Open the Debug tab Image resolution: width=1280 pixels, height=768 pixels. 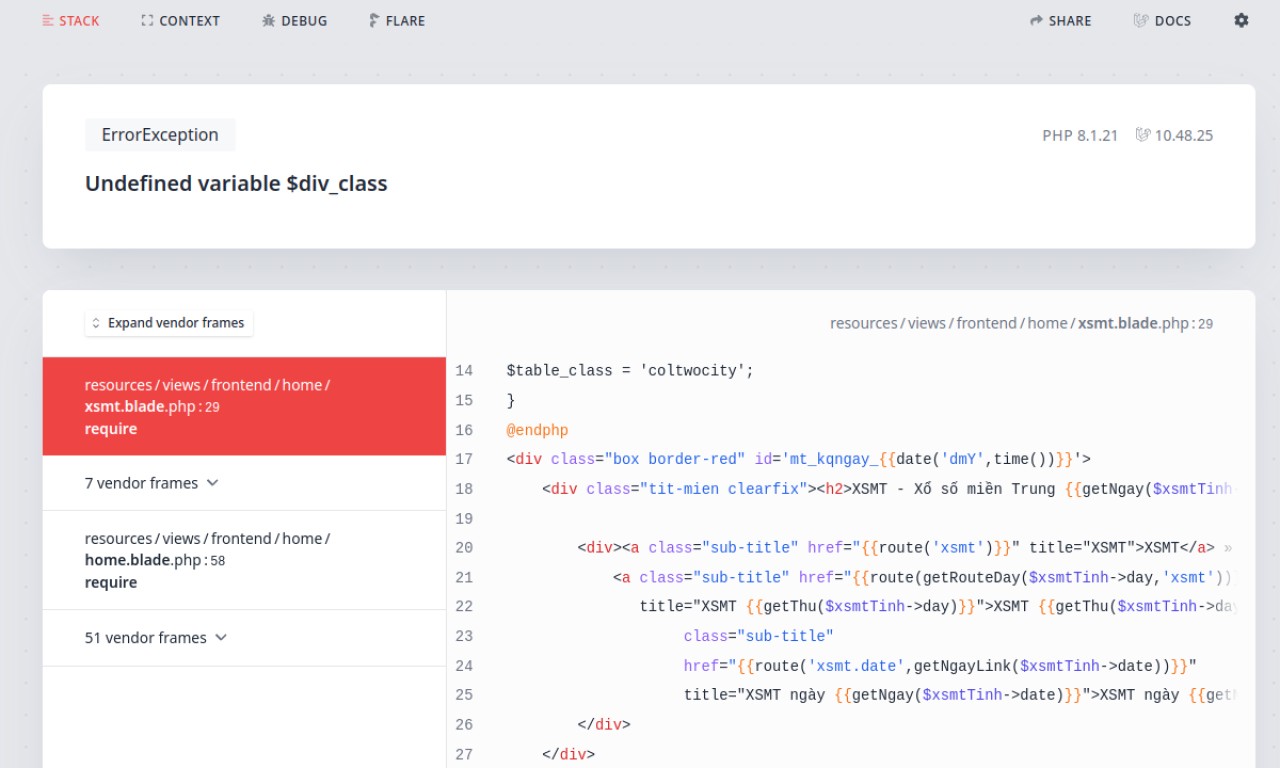[294, 20]
